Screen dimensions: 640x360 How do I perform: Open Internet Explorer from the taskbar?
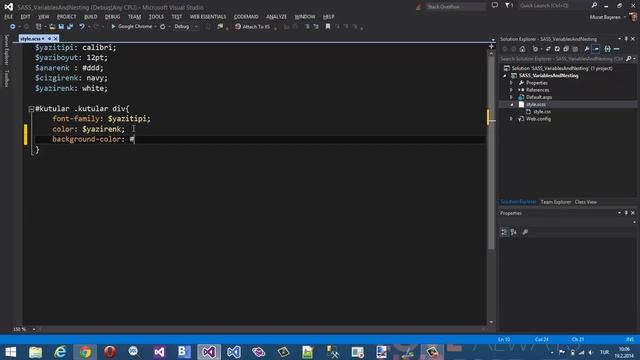(x=60, y=352)
